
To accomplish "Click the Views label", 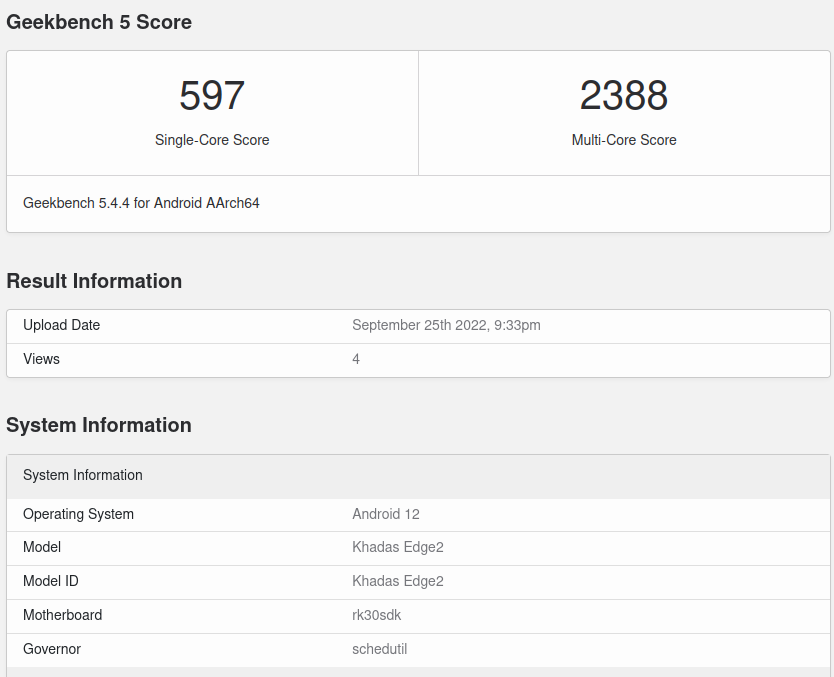I will tap(41, 359).
